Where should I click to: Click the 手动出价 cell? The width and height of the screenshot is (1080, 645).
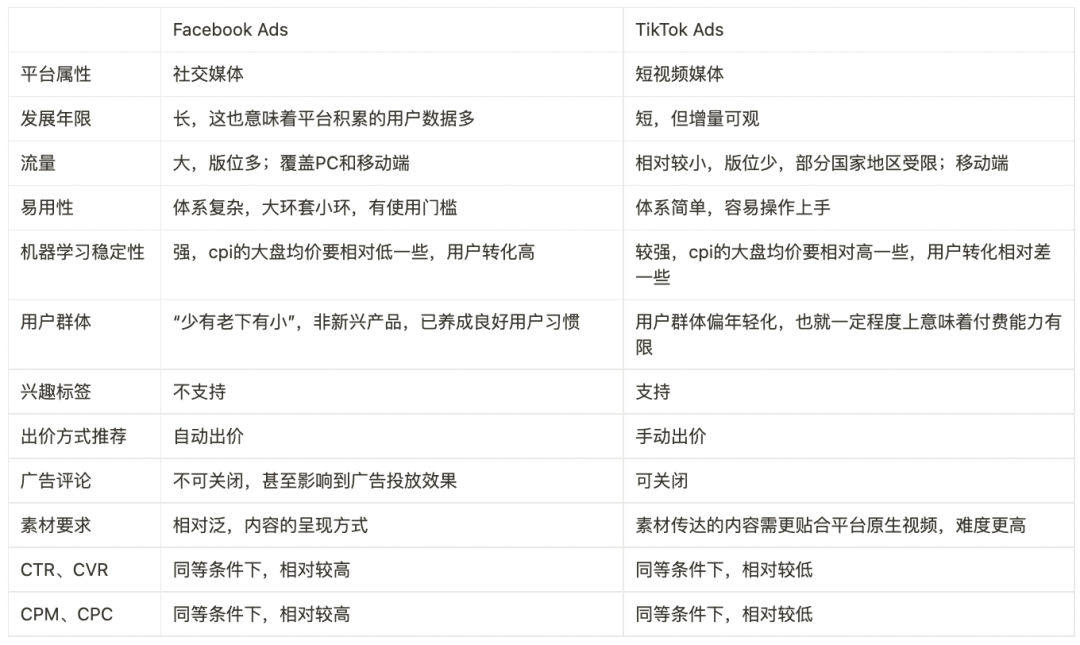click(x=670, y=436)
